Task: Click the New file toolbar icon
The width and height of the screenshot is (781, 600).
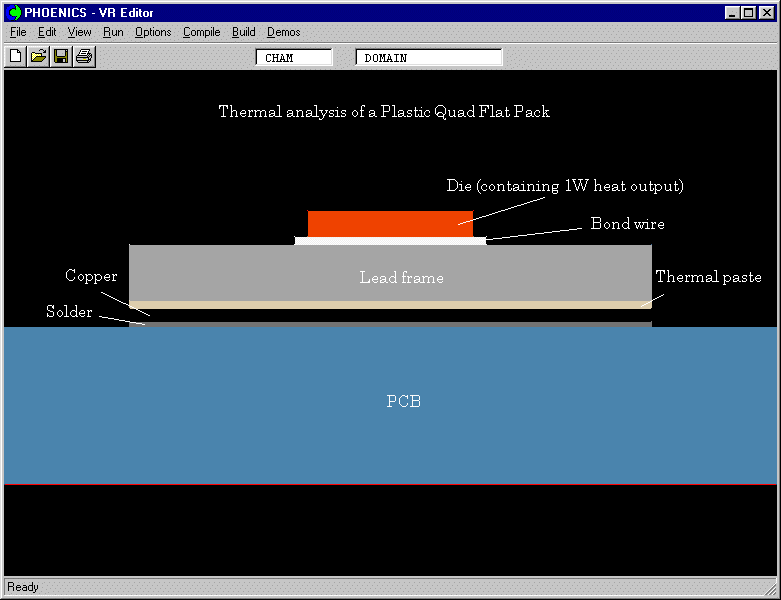Action: click(x=15, y=57)
